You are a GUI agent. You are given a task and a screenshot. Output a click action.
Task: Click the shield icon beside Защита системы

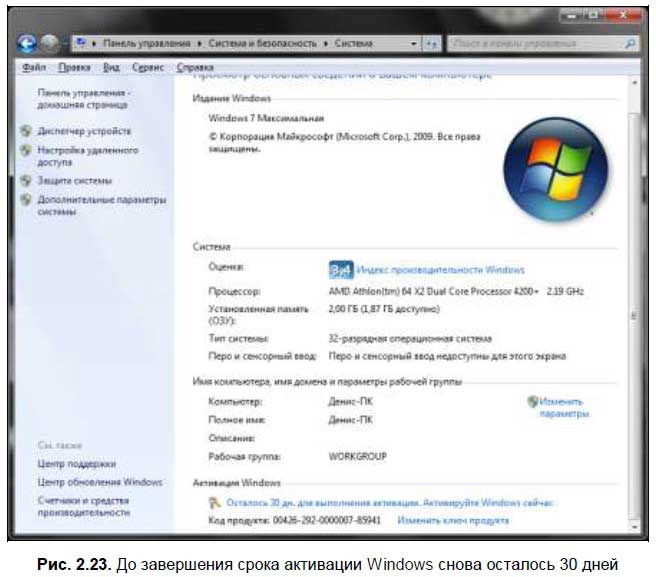click(x=26, y=180)
